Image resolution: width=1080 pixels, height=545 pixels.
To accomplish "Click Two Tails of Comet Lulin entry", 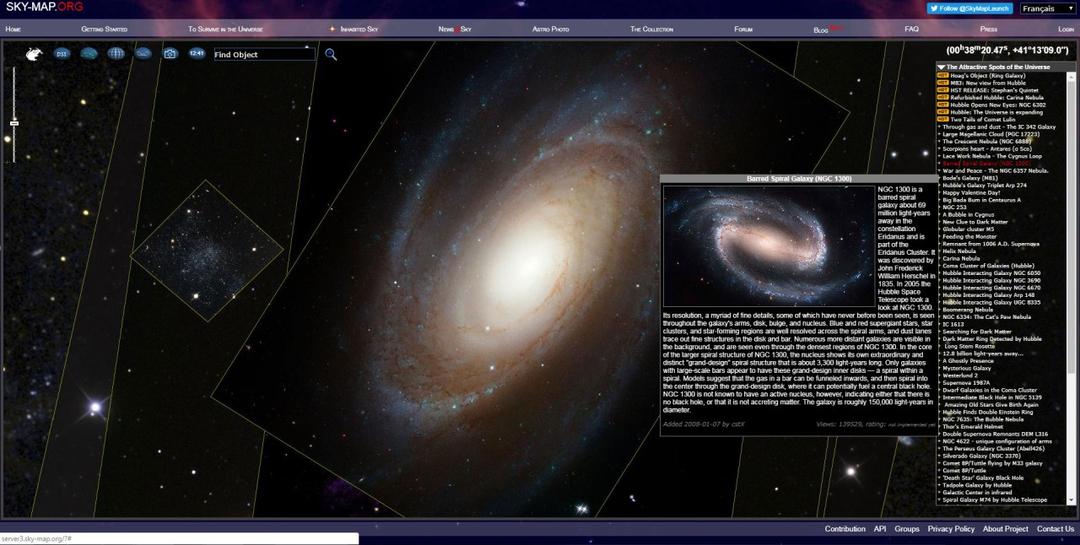I will tap(982, 120).
